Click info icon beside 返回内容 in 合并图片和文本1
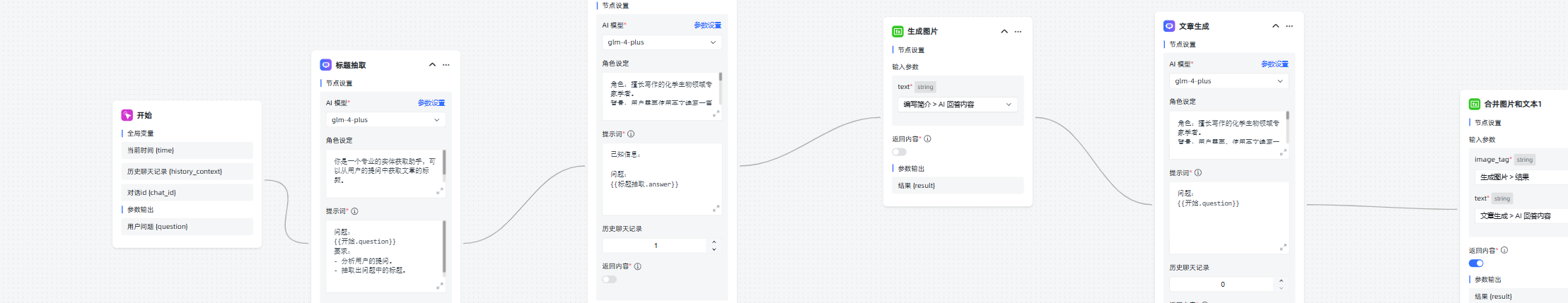Viewport: 1568px width, 303px height. pyautogui.click(x=1504, y=250)
